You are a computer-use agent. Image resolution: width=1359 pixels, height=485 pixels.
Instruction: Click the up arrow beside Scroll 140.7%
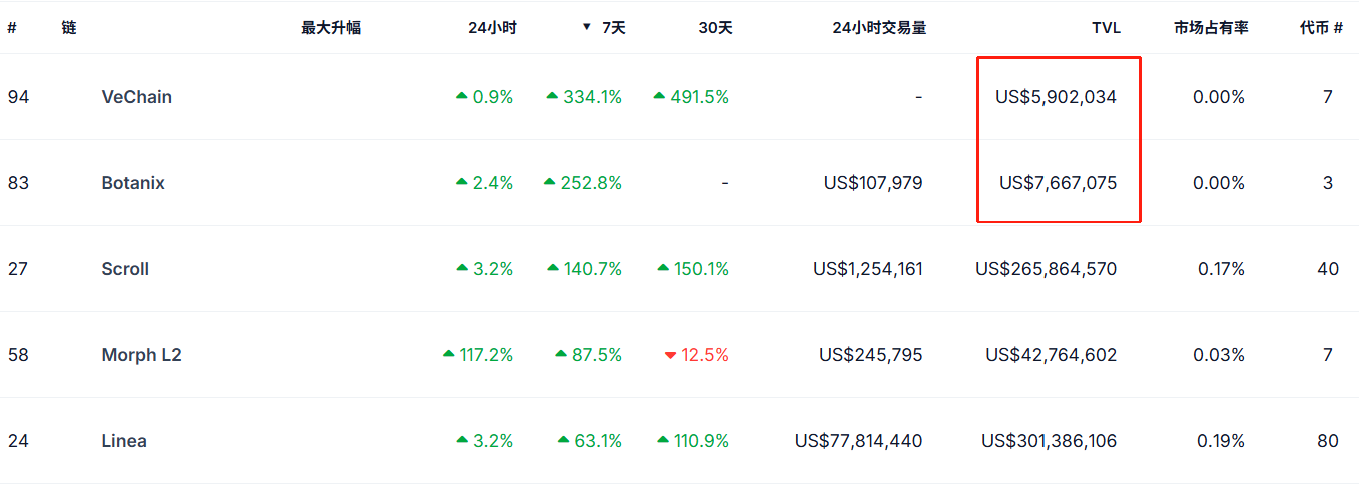click(554, 268)
